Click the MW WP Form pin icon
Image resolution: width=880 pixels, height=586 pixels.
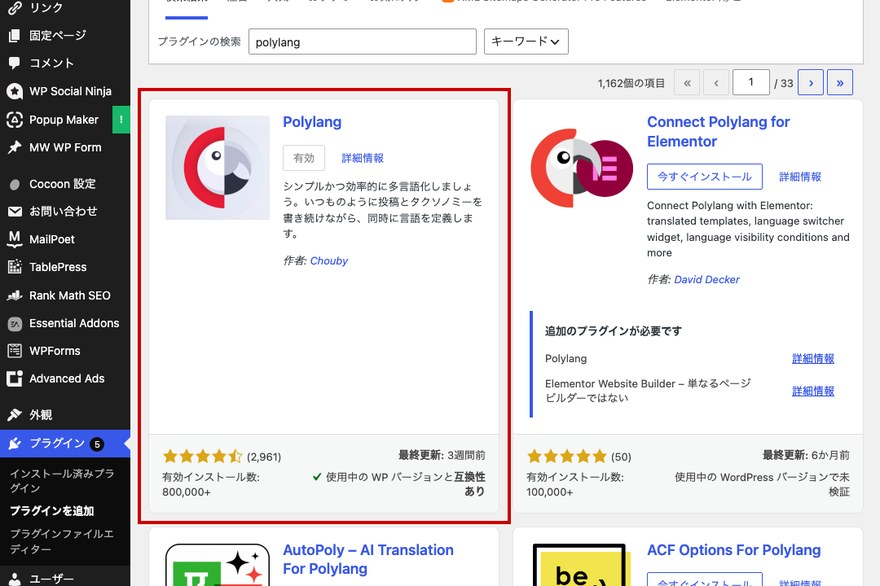[15, 147]
